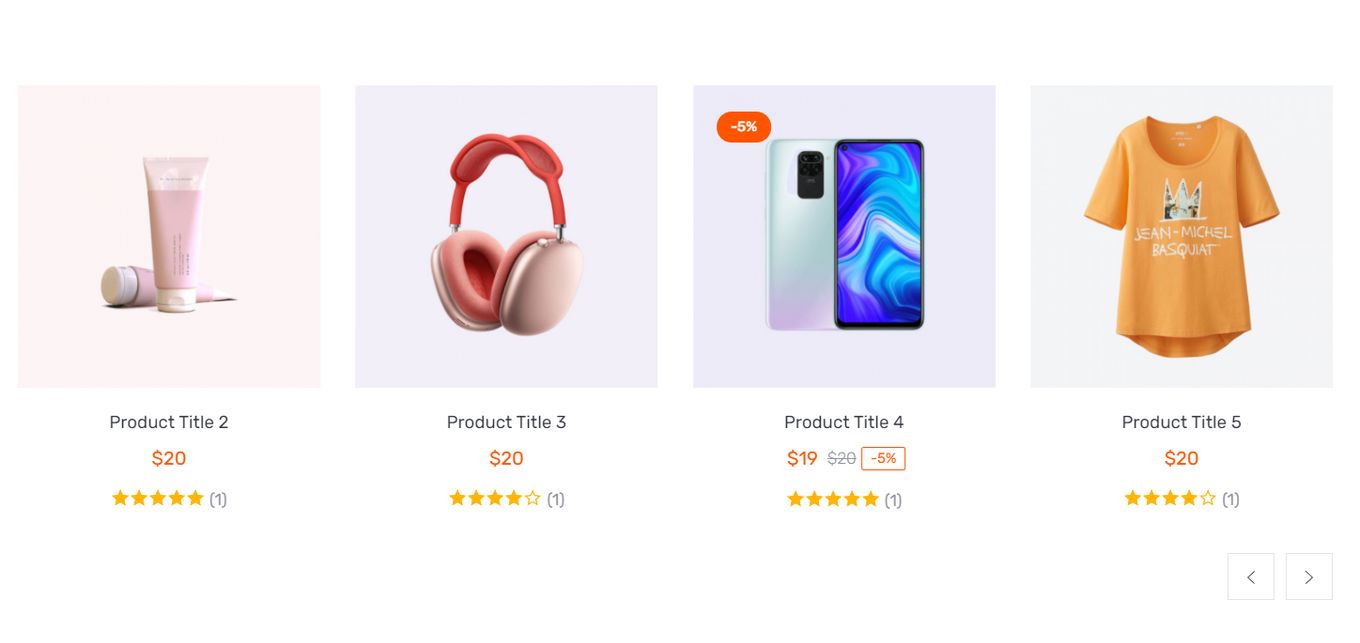Click the $19 sale price of Product Title 4
The width and height of the screenshot is (1360, 643).
pos(802,458)
